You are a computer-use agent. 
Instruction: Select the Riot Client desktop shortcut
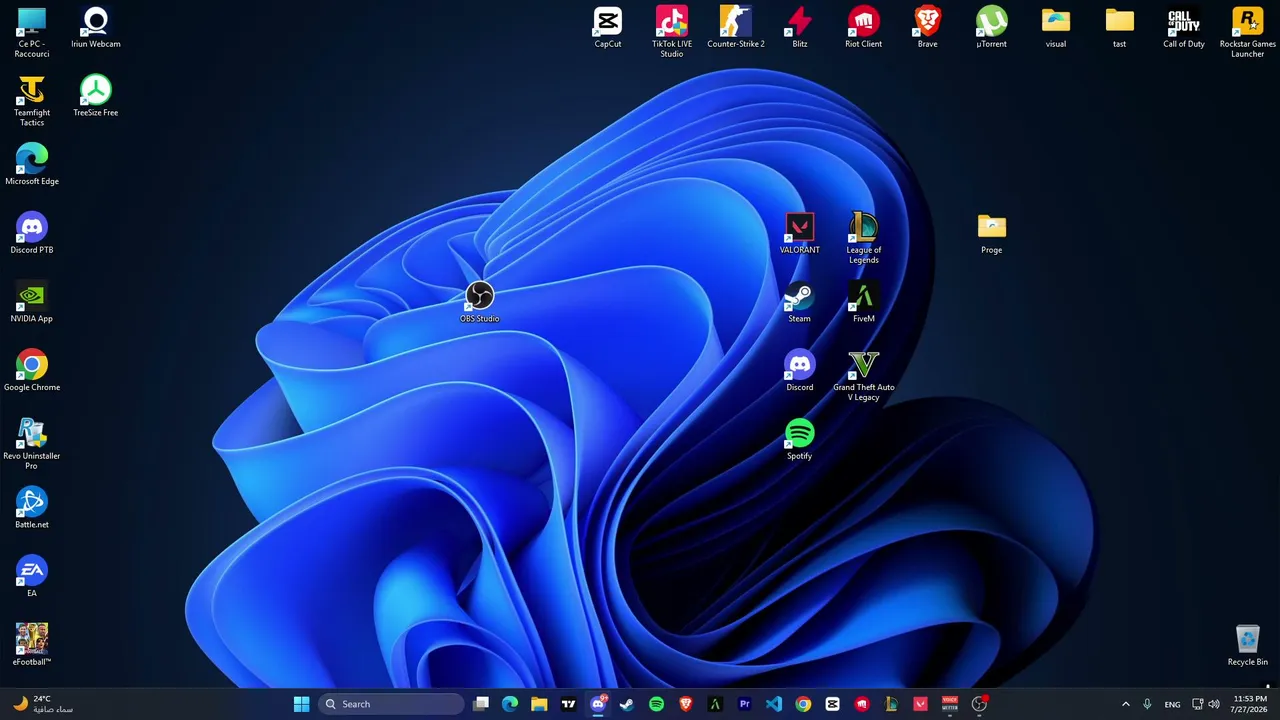click(x=864, y=27)
